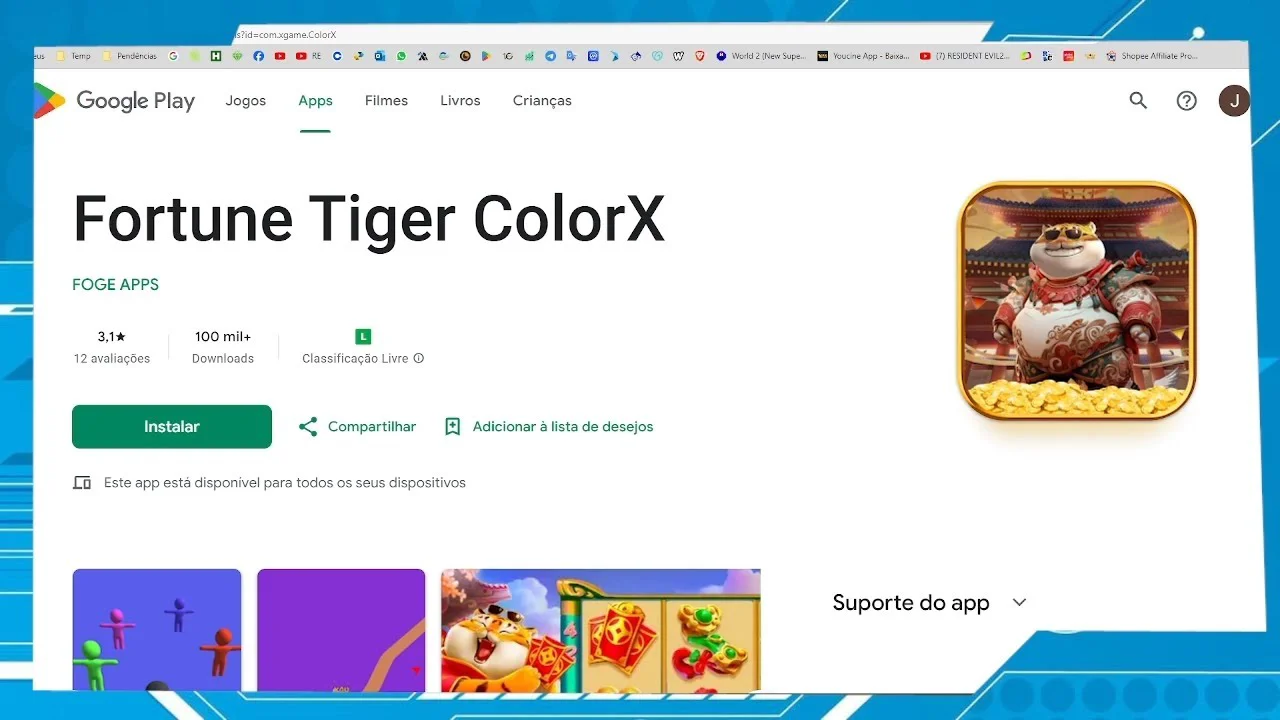Click the 100 mil+ downloads count
1280x720 pixels.
[223, 336]
